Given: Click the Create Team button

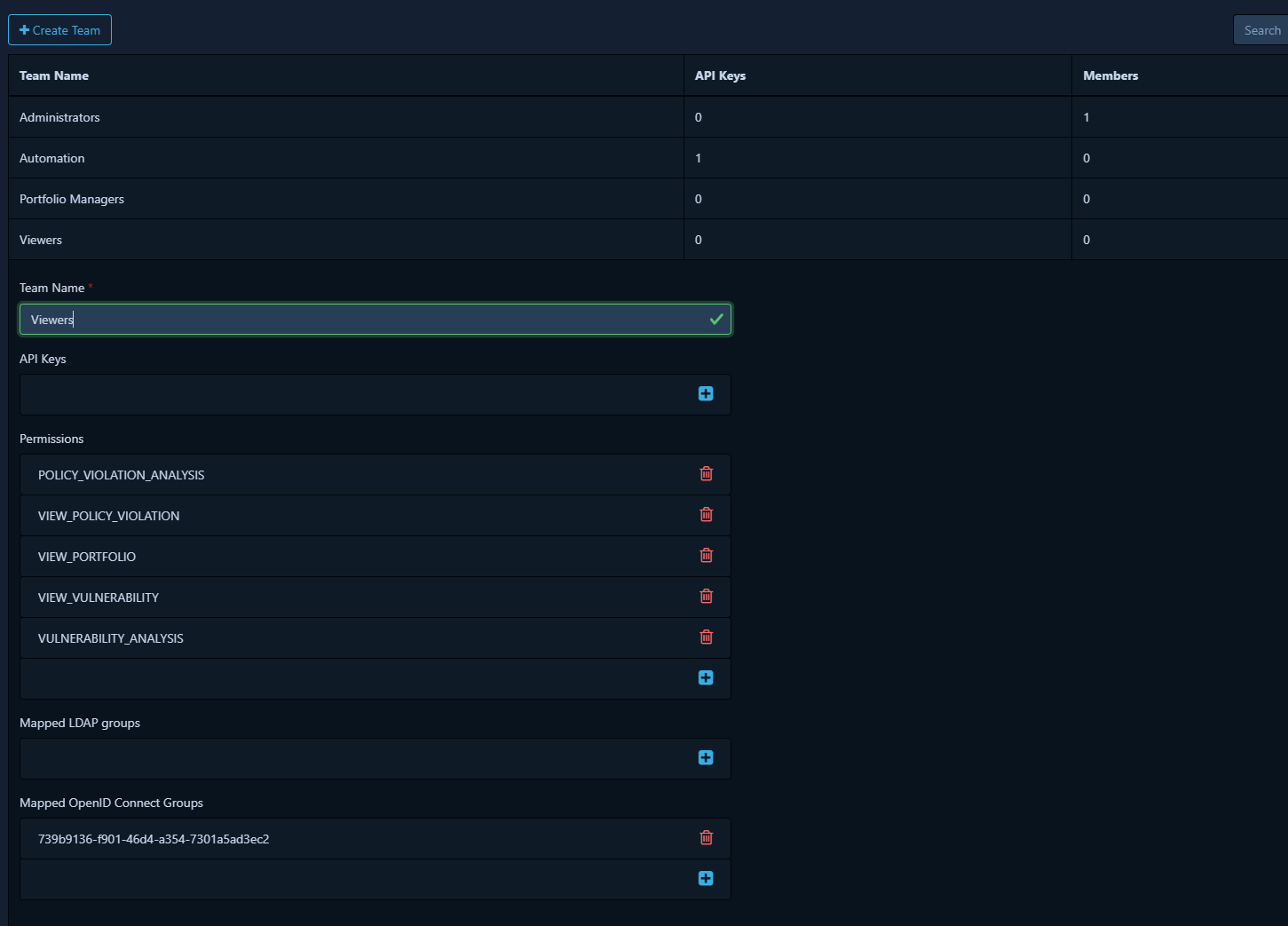Looking at the screenshot, I should click(59, 29).
